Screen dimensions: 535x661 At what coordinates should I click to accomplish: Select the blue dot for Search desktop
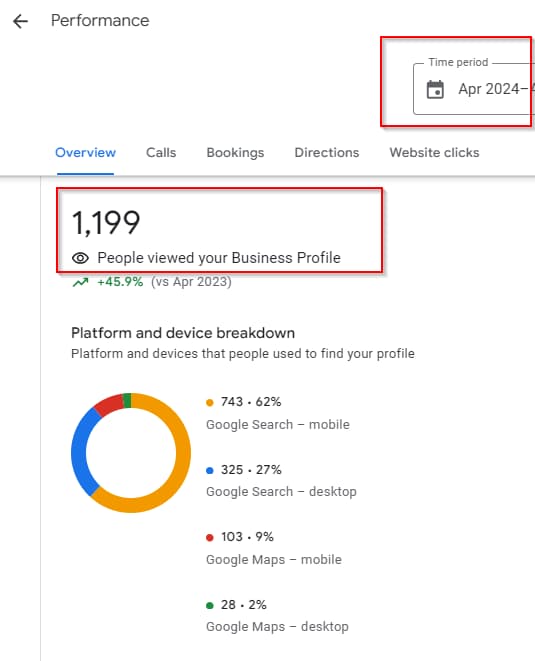point(210,470)
